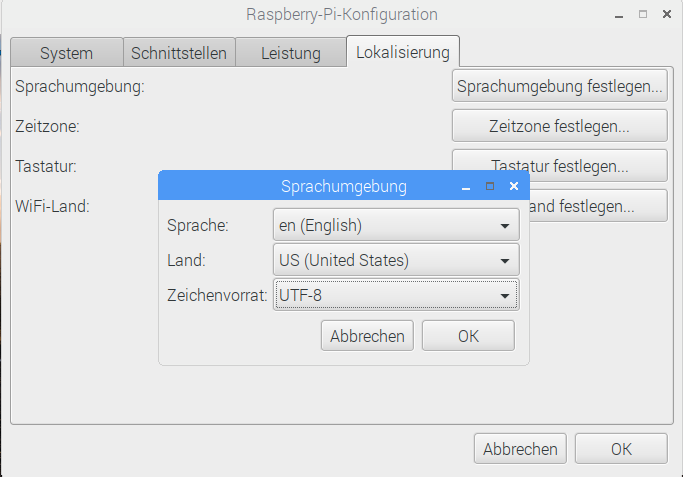Cancel with Abbrechen in the main configuration window
Viewport: 683px width, 477px height.
point(520,449)
